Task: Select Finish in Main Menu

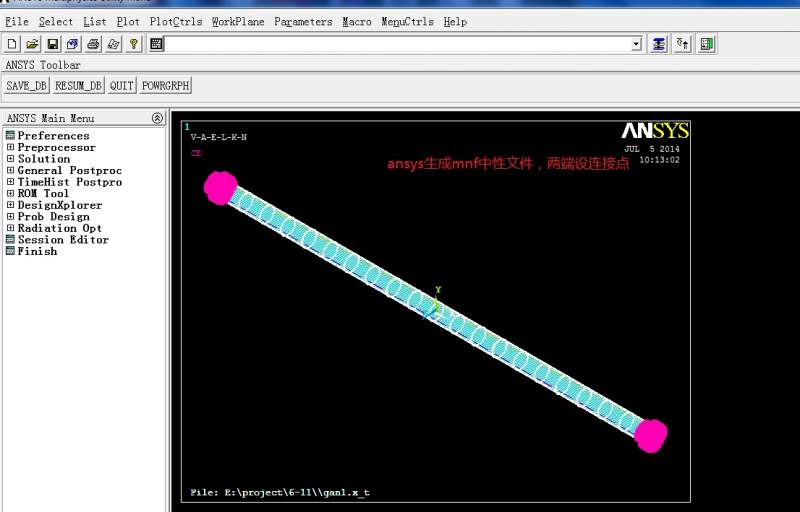Action: tap(37, 251)
